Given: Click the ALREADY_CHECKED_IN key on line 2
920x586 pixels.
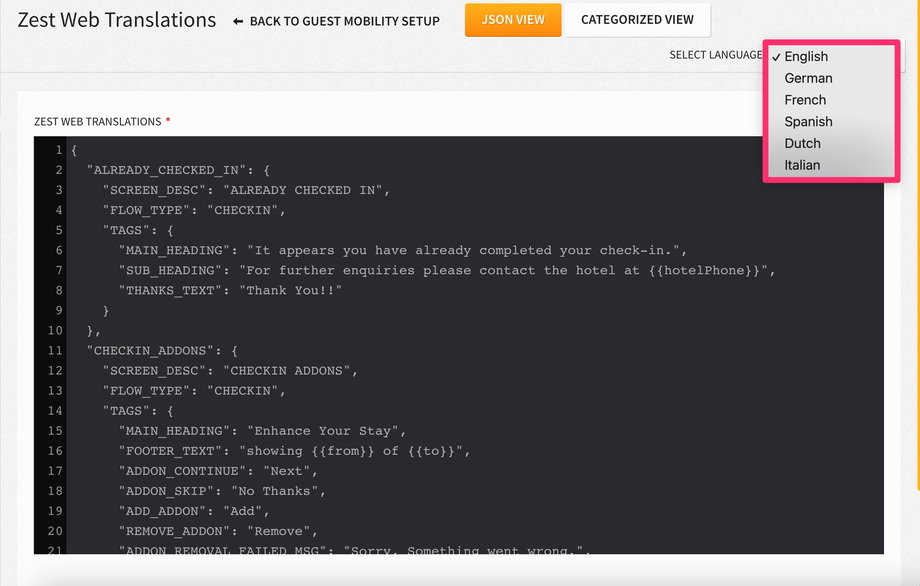Looking at the screenshot, I should (x=167, y=170).
